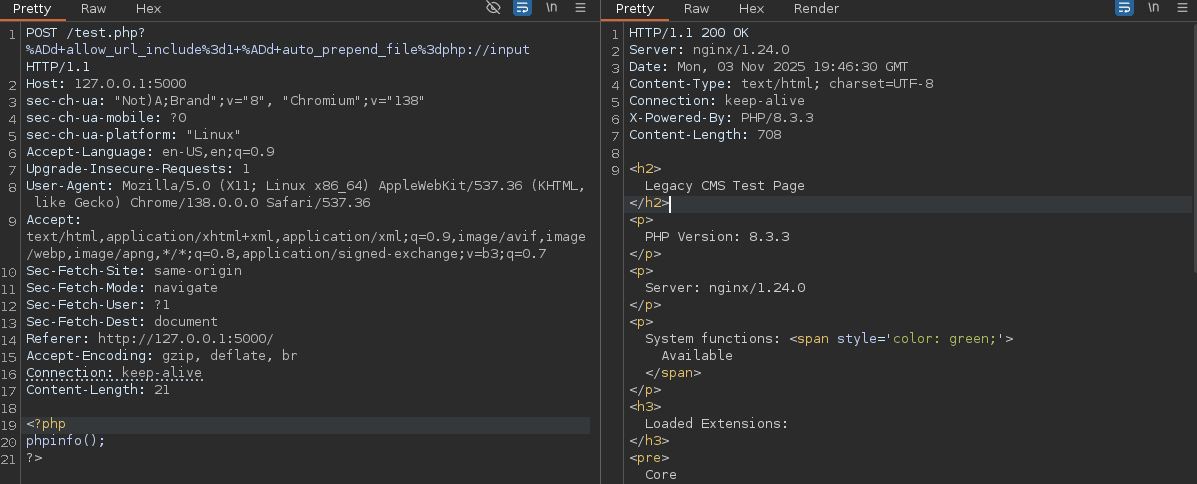The height and width of the screenshot is (484, 1197).
Task: Click the Content-Length: 21 request header
Action: pyautogui.click(x=98, y=390)
